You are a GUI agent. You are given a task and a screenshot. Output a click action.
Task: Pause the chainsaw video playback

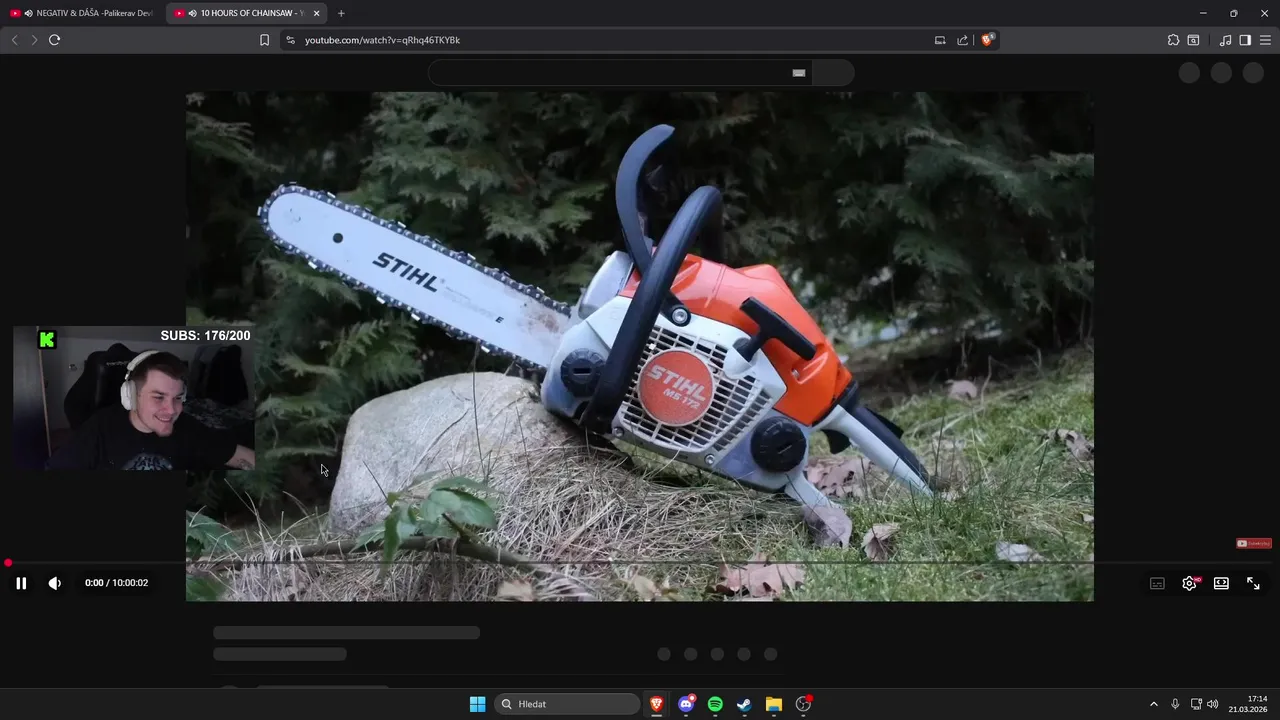[21, 583]
